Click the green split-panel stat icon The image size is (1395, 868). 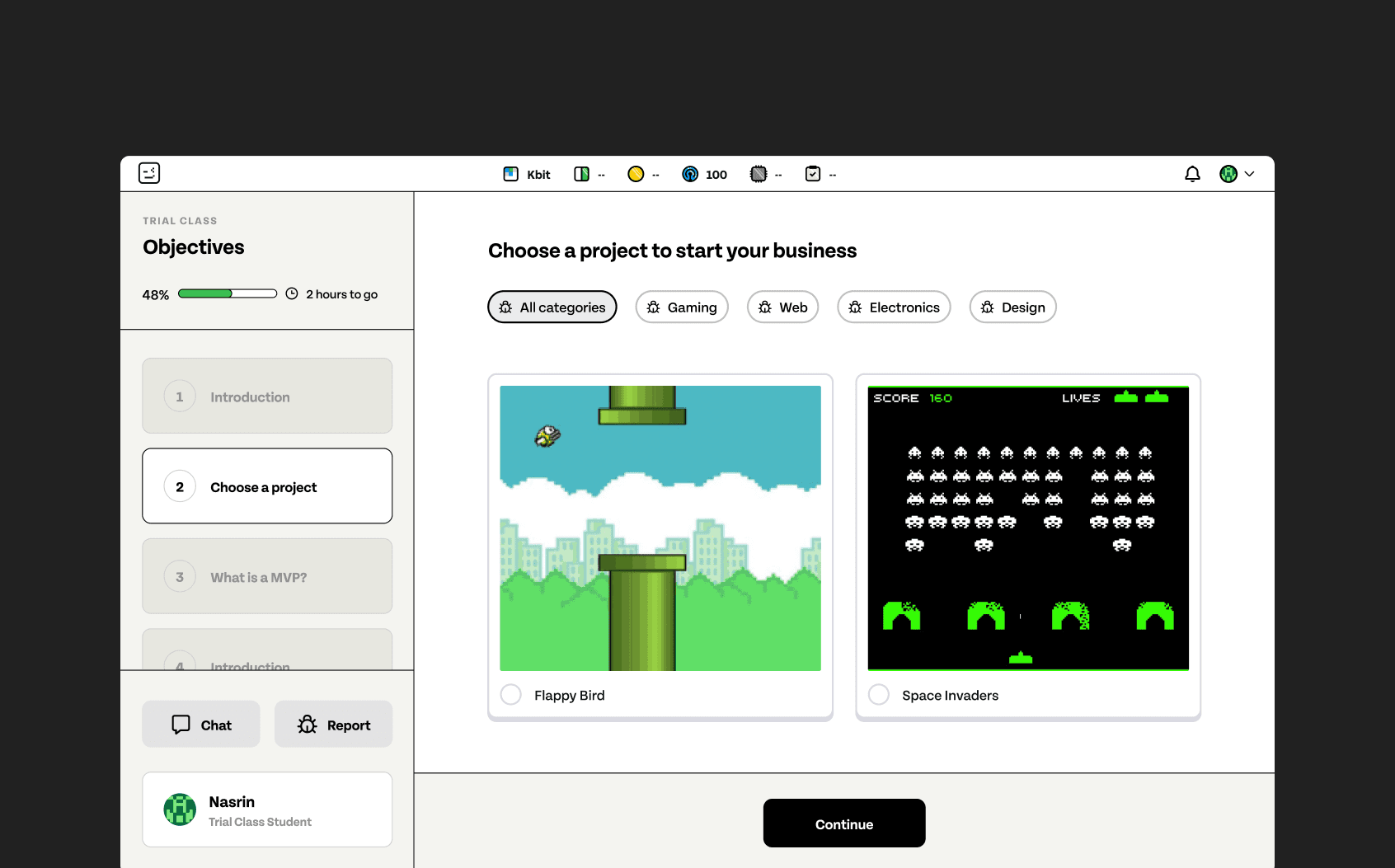[581, 174]
